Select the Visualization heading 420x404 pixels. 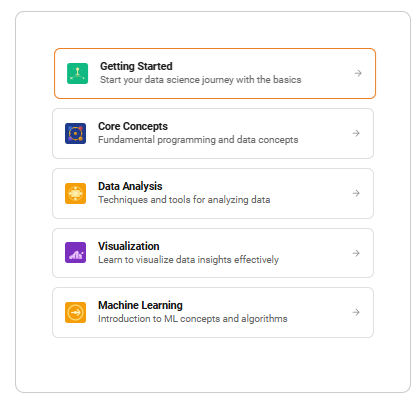129,246
